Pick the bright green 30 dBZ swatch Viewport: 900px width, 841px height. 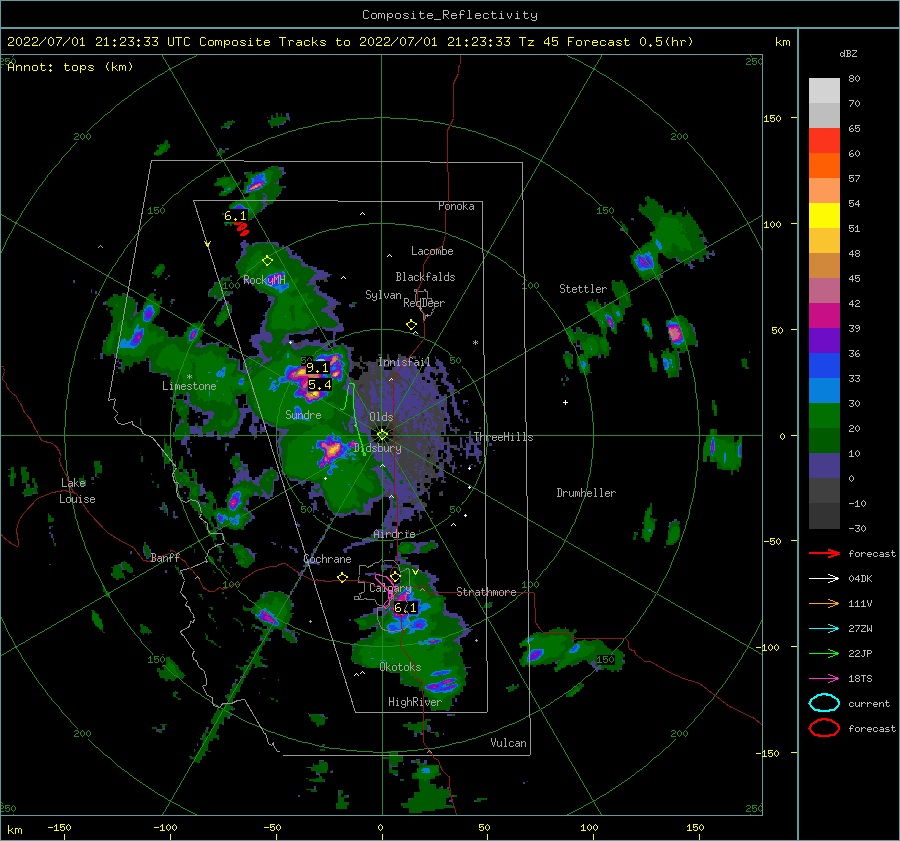pos(824,415)
